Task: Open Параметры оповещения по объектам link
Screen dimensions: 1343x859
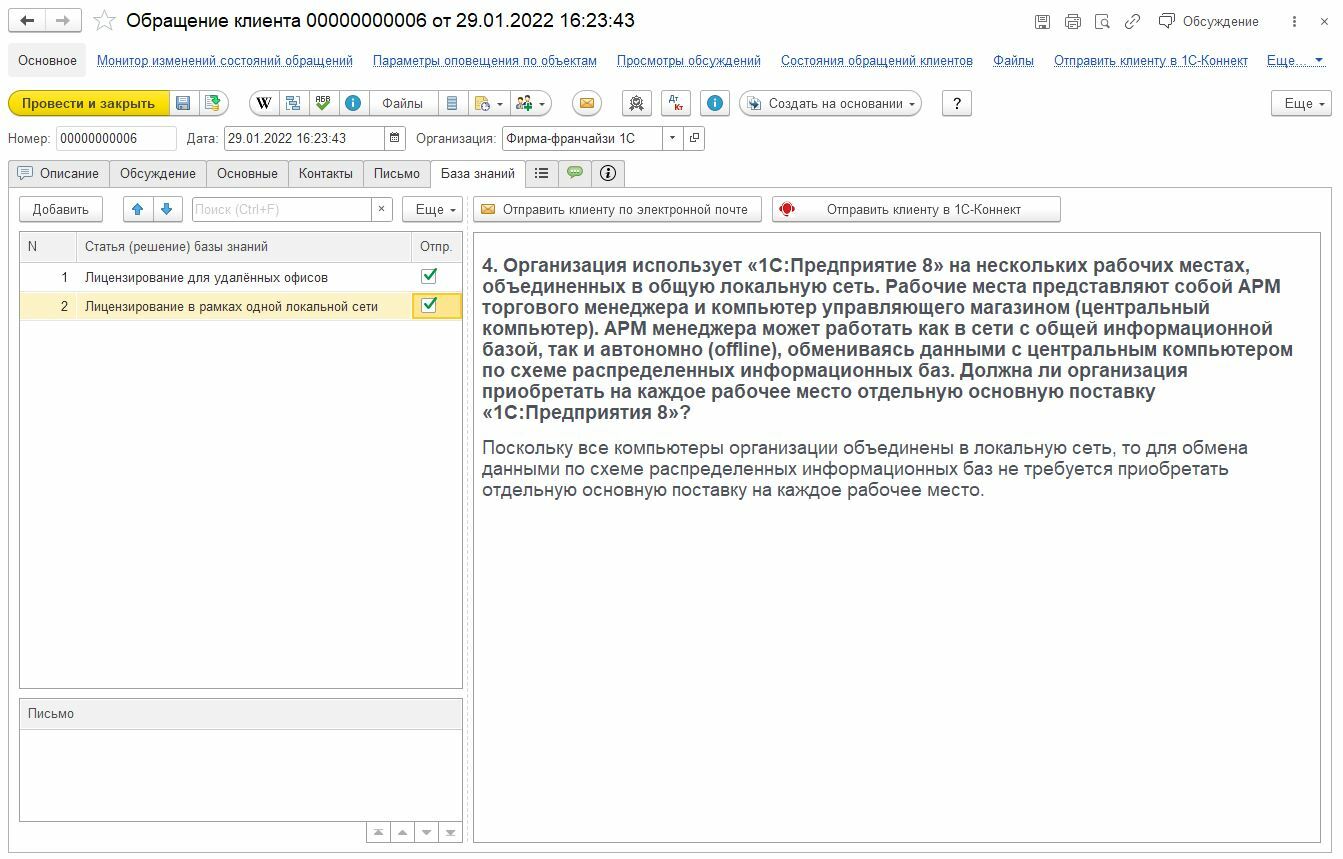Action: [x=485, y=60]
